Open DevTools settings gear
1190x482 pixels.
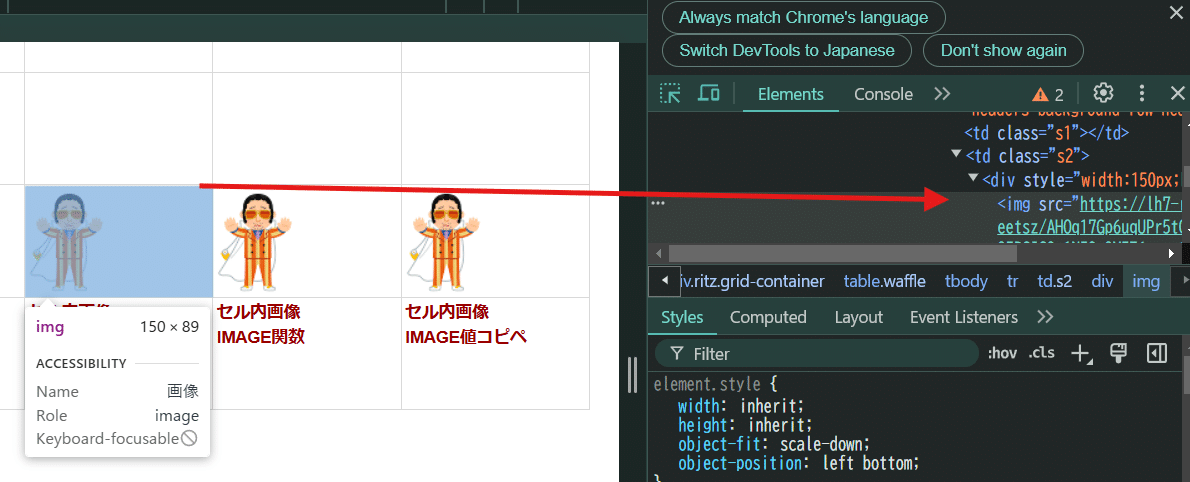click(1103, 93)
